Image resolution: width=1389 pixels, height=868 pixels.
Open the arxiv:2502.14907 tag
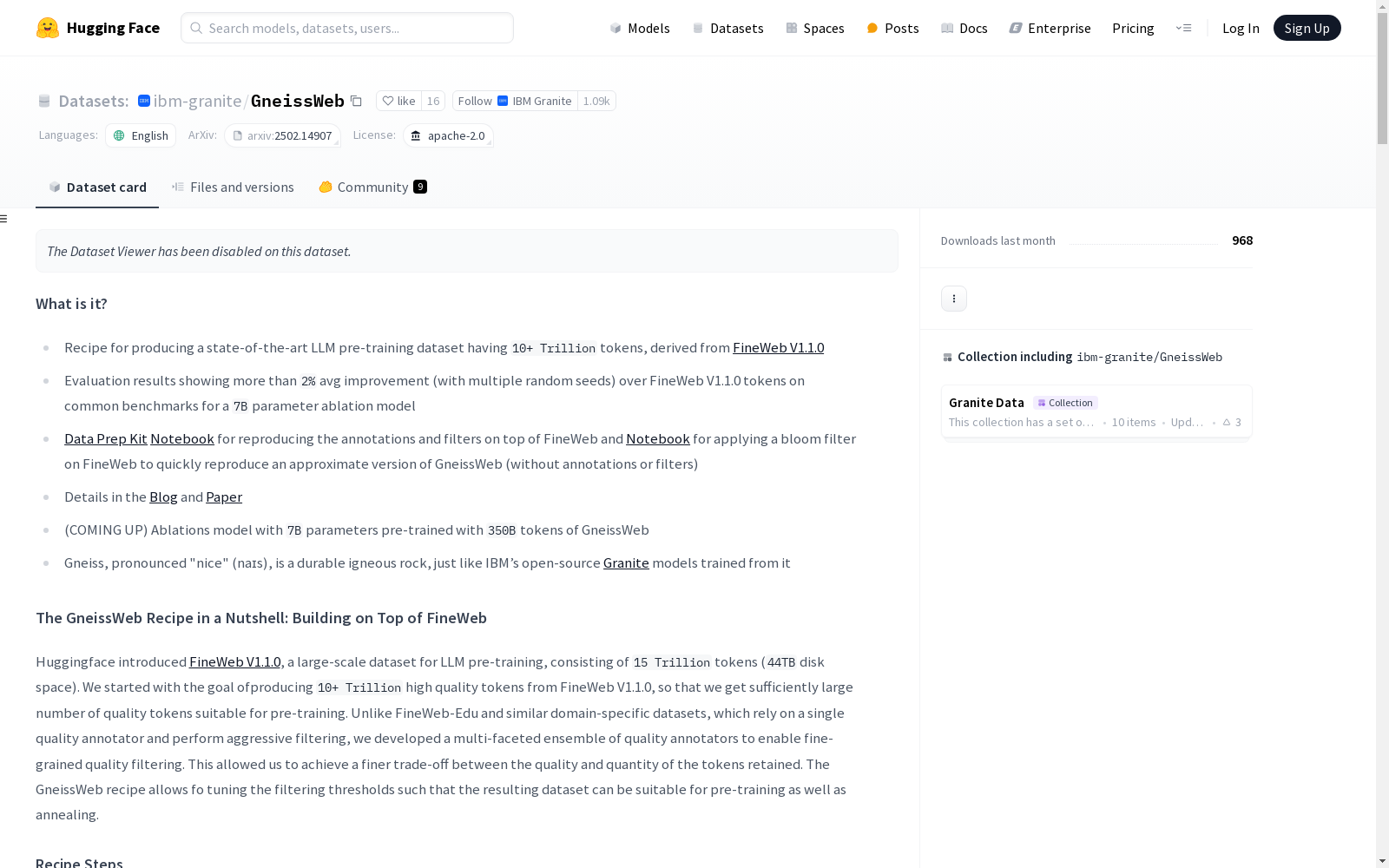tap(282, 135)
